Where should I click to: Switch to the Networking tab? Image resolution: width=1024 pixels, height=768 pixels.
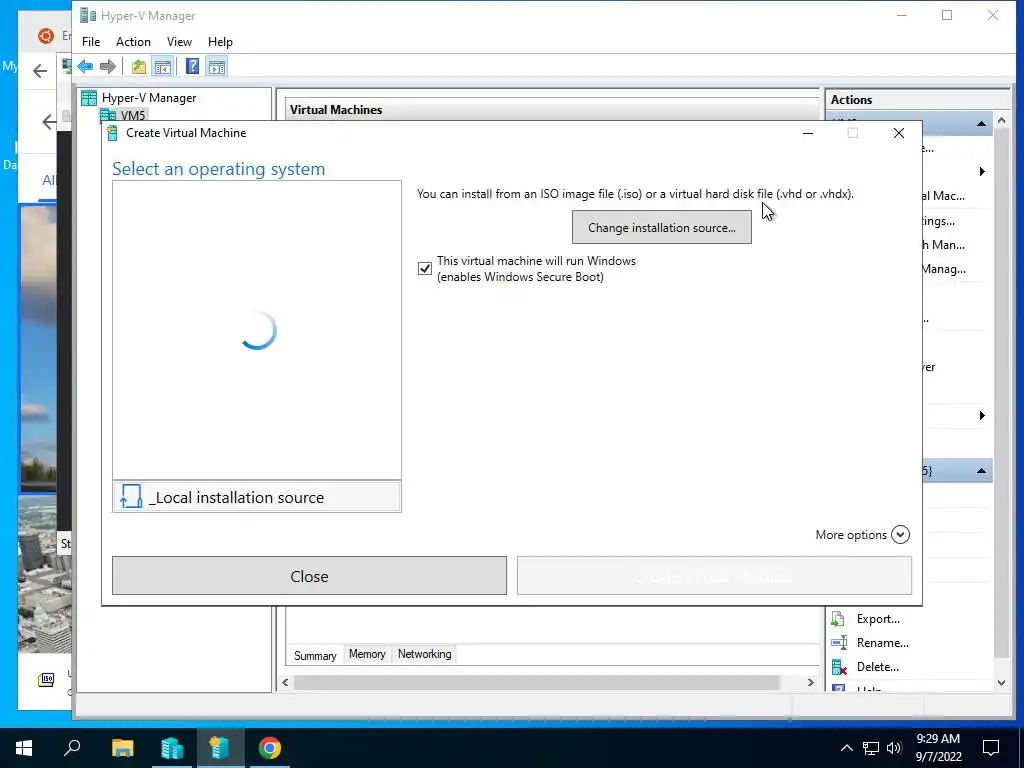click(x=424, y=654)
